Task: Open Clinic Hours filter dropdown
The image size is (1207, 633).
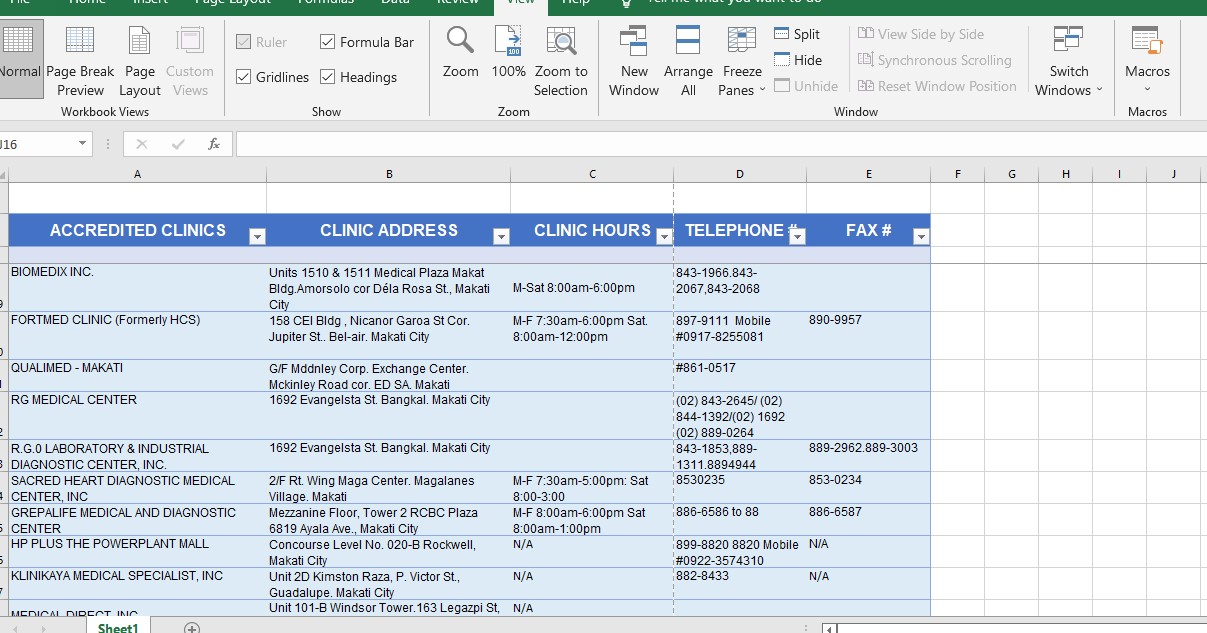Action: click(664, 237)
